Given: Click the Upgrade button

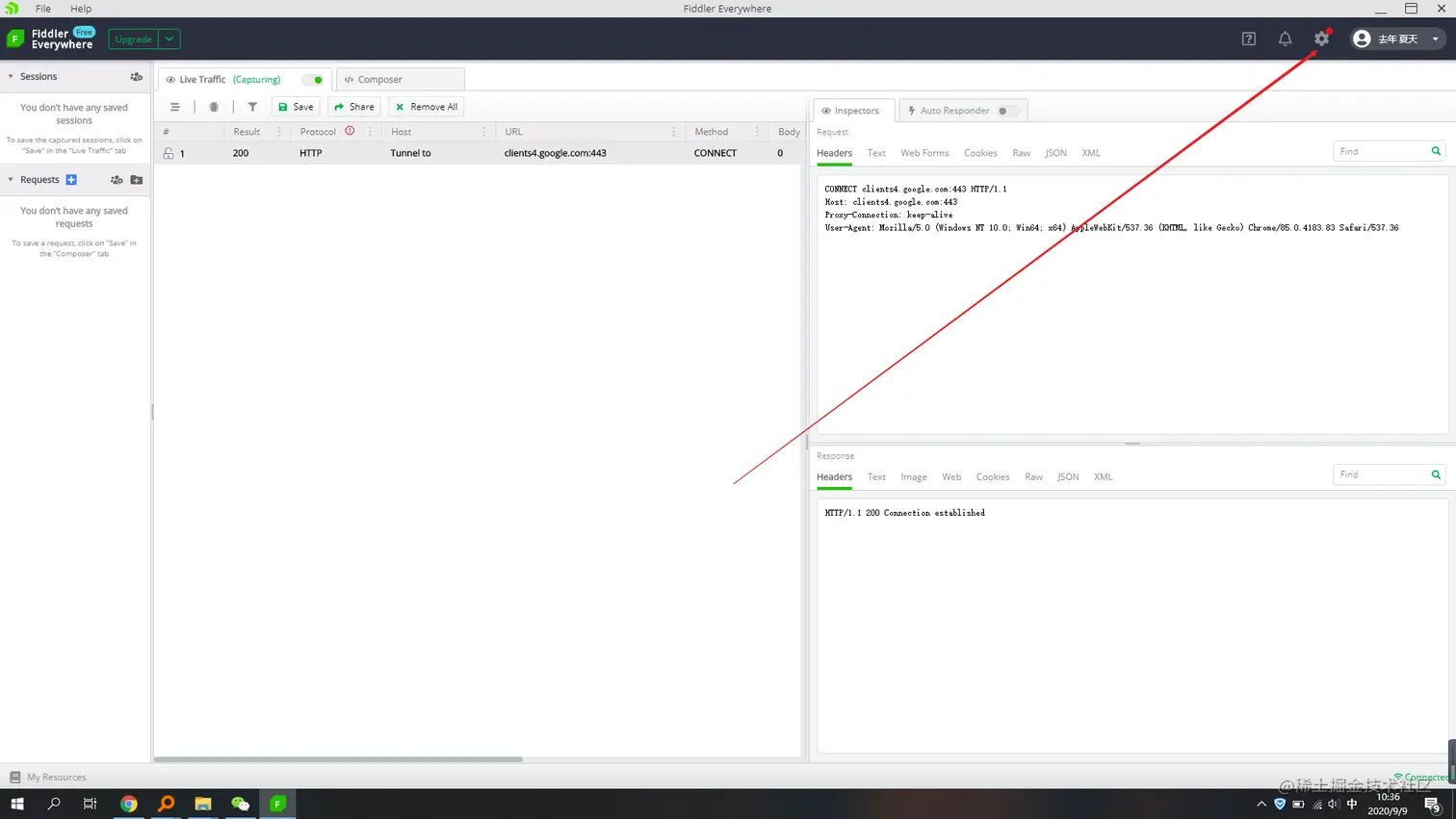Looking at the screenshot, I should click(134, 39).
